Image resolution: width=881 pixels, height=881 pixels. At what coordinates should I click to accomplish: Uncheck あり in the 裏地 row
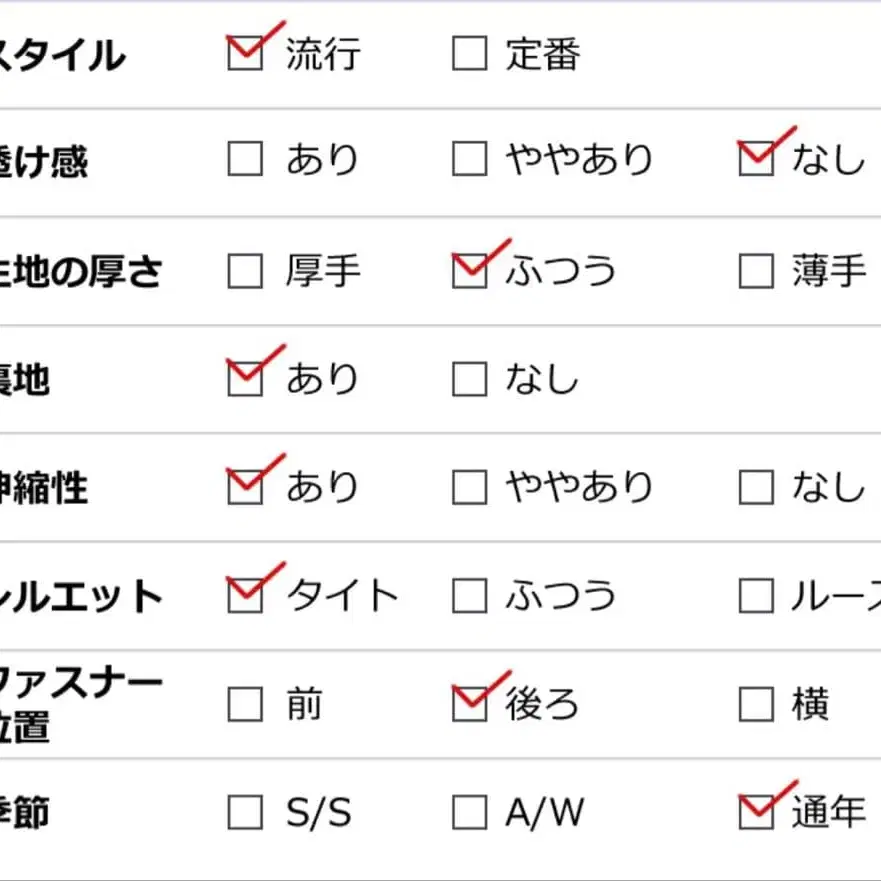click(245, 379)
